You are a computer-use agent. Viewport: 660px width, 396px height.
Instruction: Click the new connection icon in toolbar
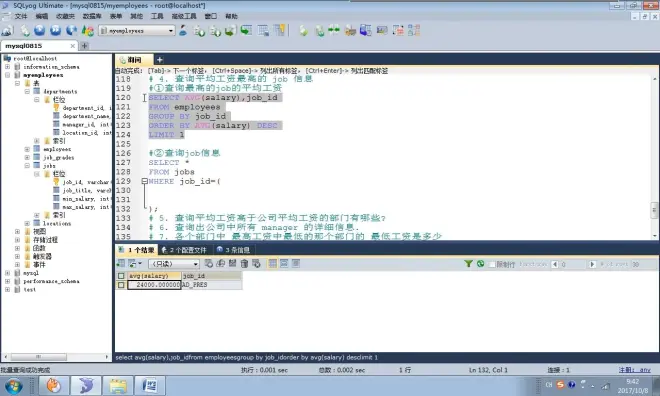7,31
